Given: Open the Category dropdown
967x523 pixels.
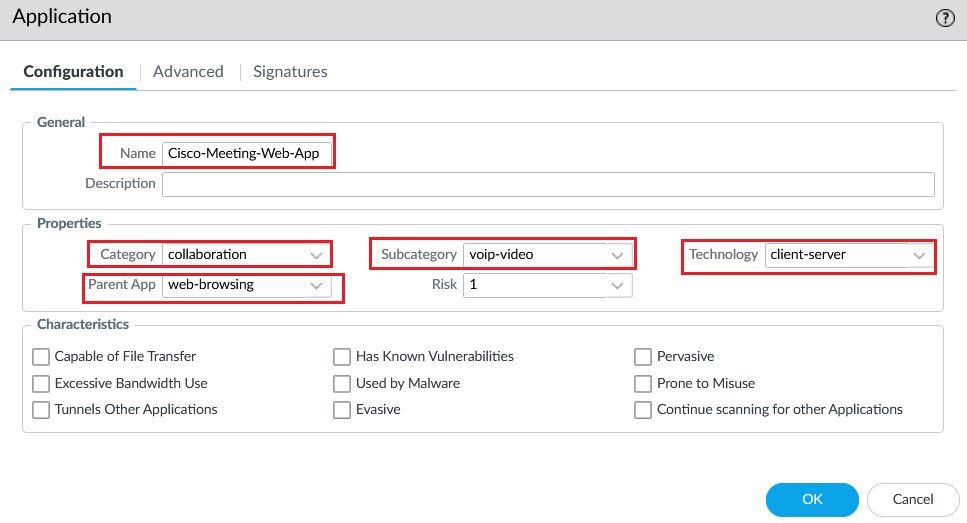Looking at the screenshot, I should point(247,255).
